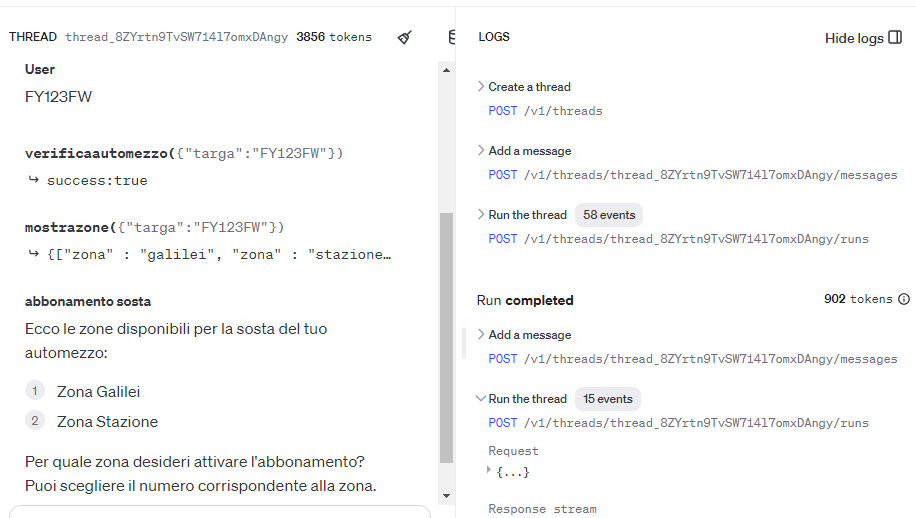Click the Hide logs panel icon
Image resolution: width=916 pixels, height=518 pixels.
tap(895, 38)
